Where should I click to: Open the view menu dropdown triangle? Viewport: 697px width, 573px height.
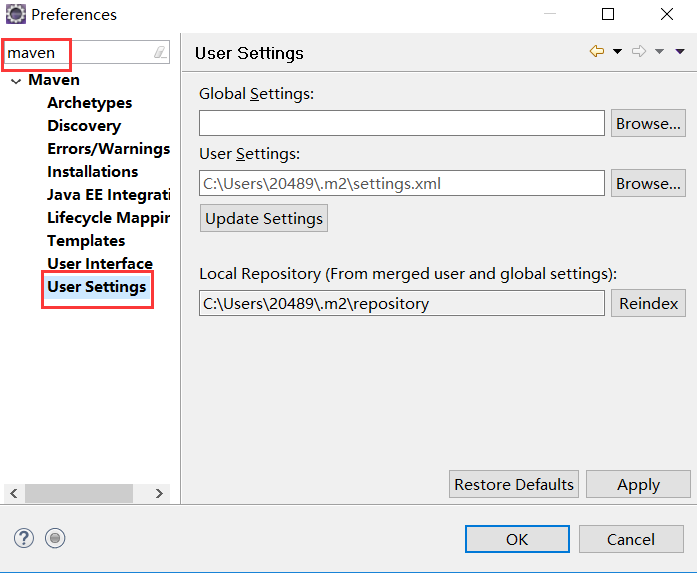point(680,52)
